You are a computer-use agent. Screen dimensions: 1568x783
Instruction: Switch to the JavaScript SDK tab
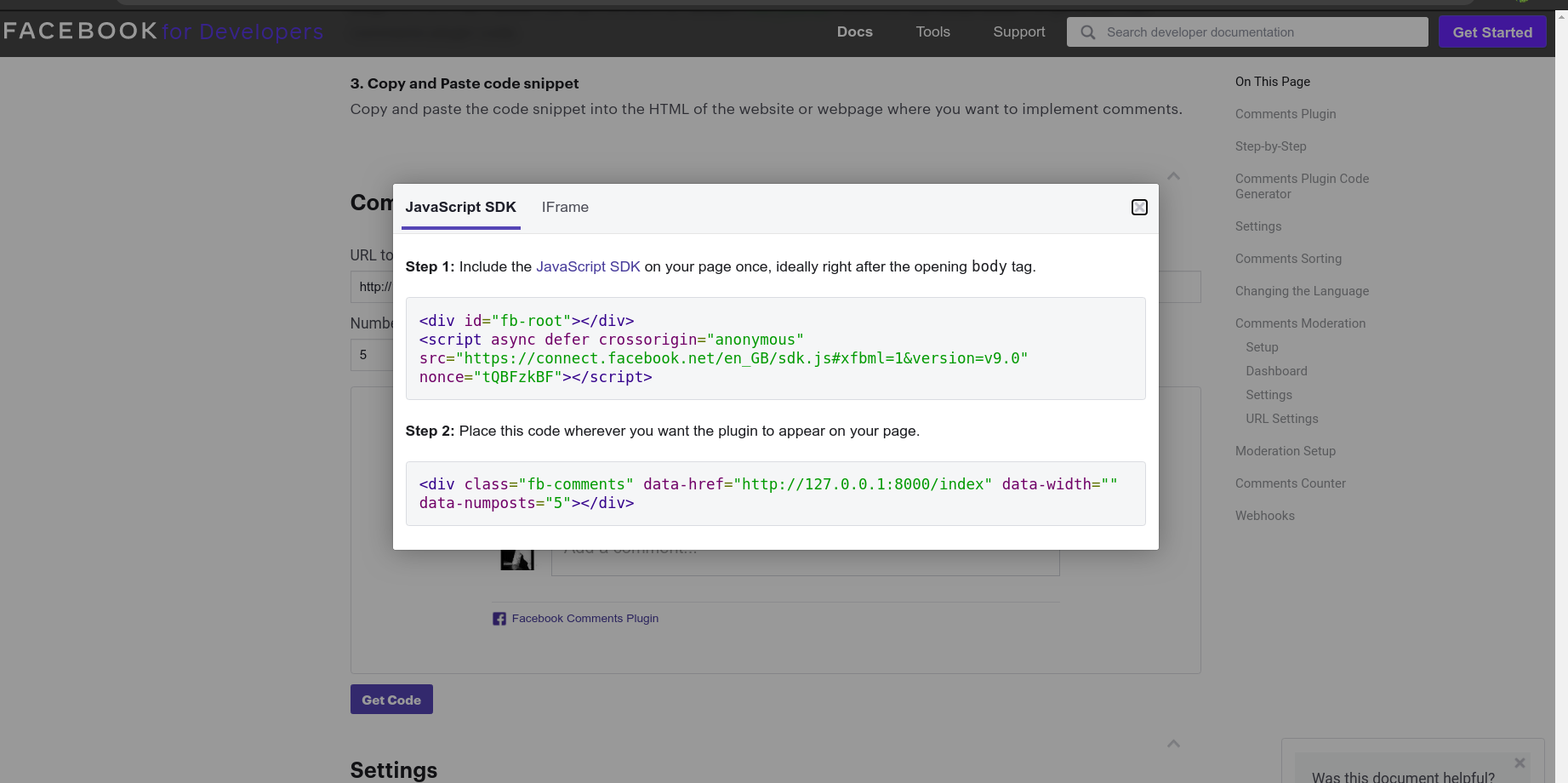pos(460,208)
